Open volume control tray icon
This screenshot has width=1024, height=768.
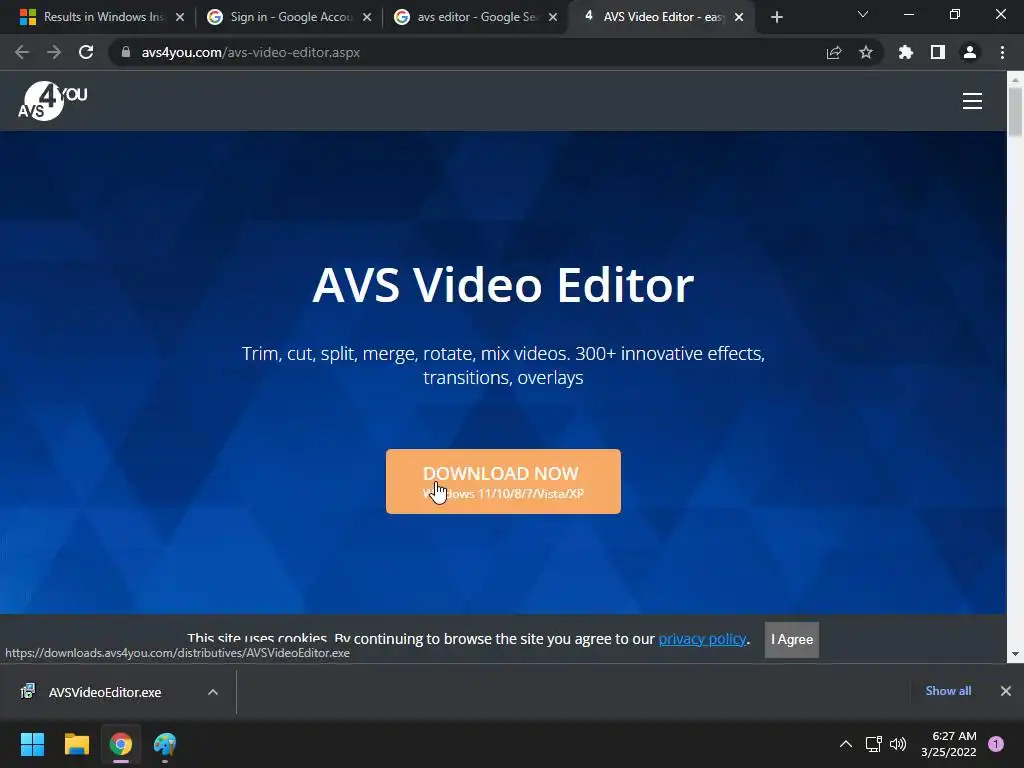click(898, 744)
